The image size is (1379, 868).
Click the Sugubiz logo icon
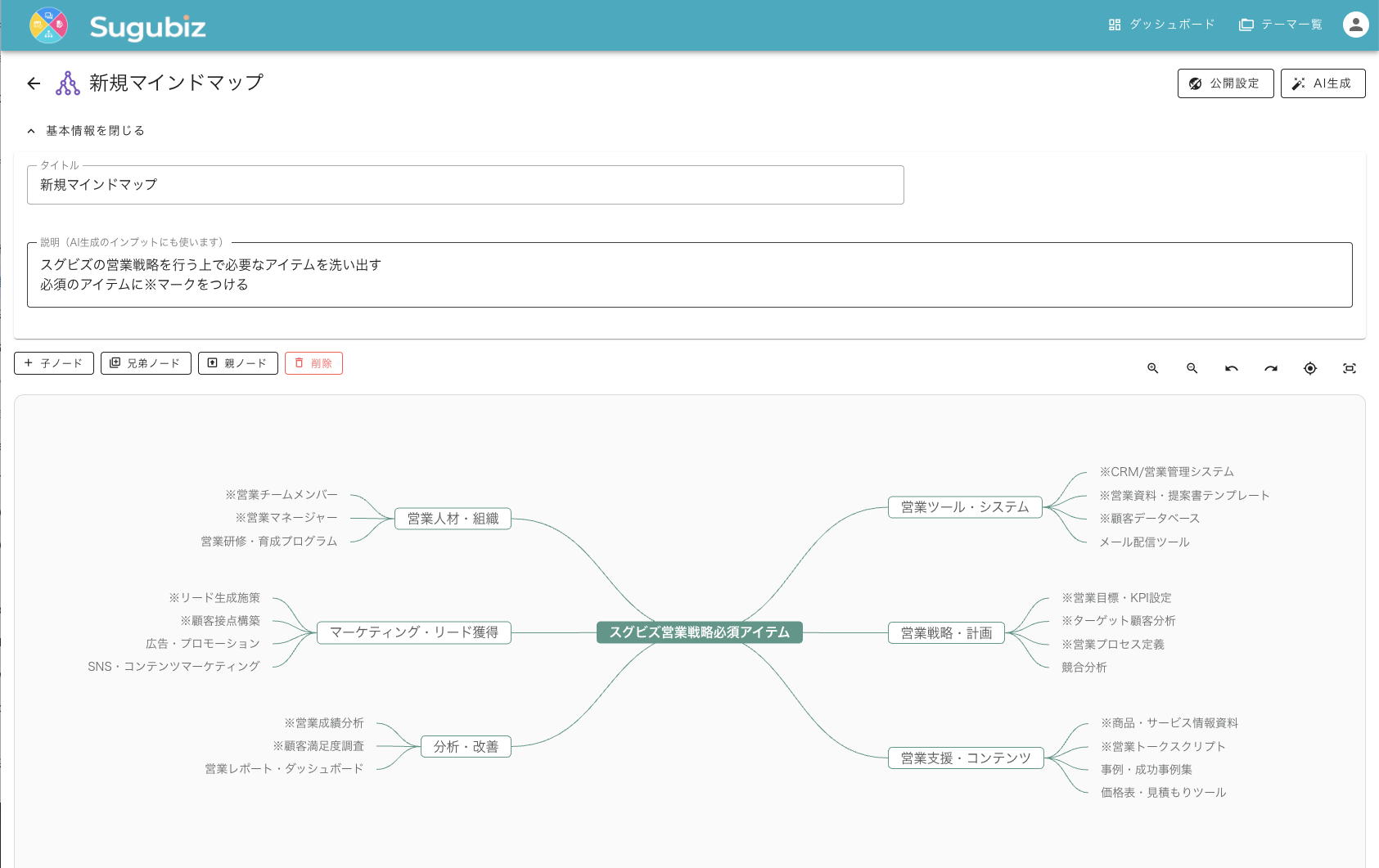(x=47, y=25)
